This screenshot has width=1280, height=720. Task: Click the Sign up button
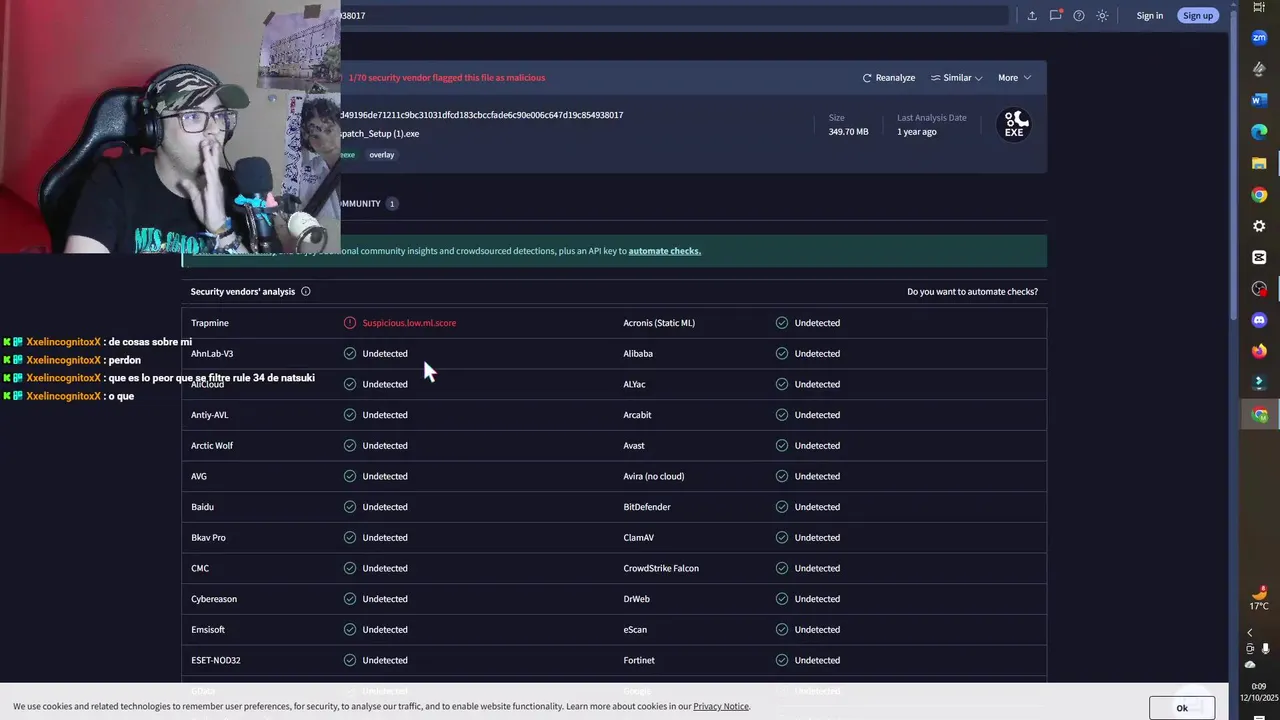click(1197, 16)
